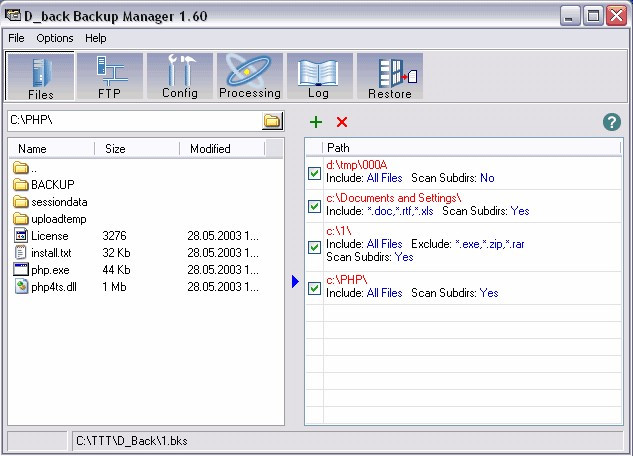Open the Options menu
This screenshot has height=456, width=633.
(55, 38)
